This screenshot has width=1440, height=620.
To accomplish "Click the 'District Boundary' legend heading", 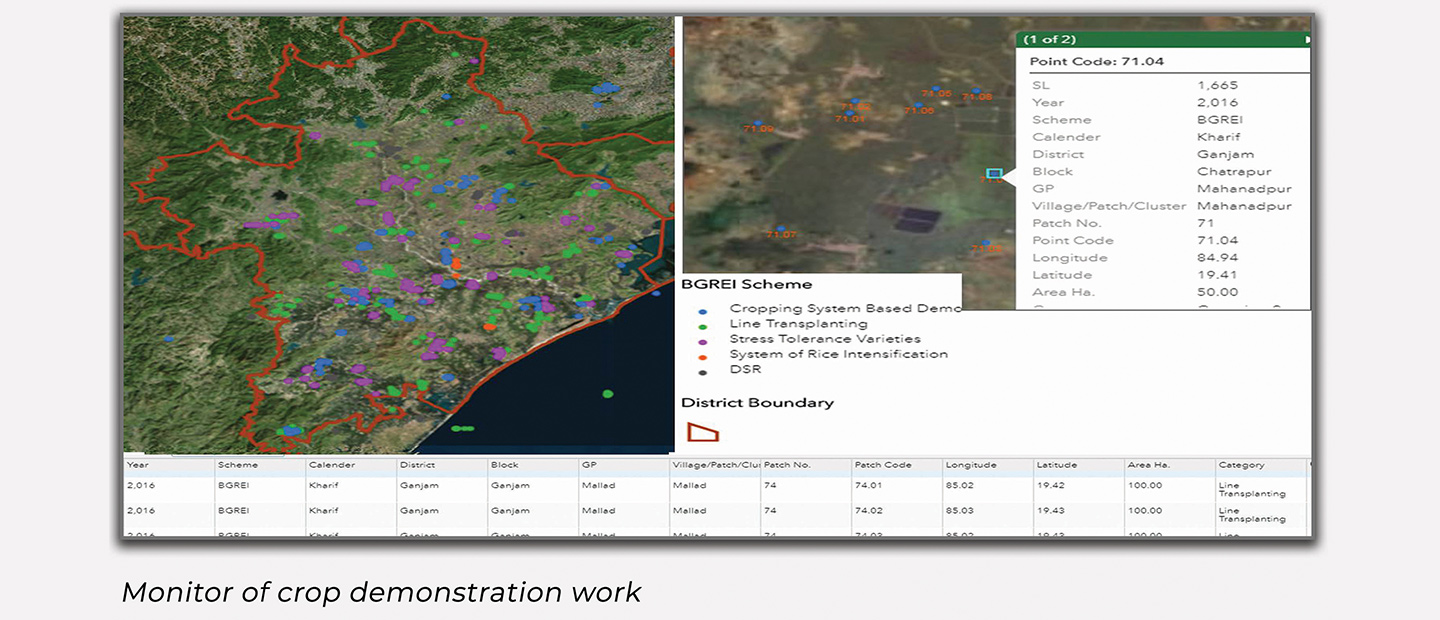I will pyautogui.click(x=757, y=403).
